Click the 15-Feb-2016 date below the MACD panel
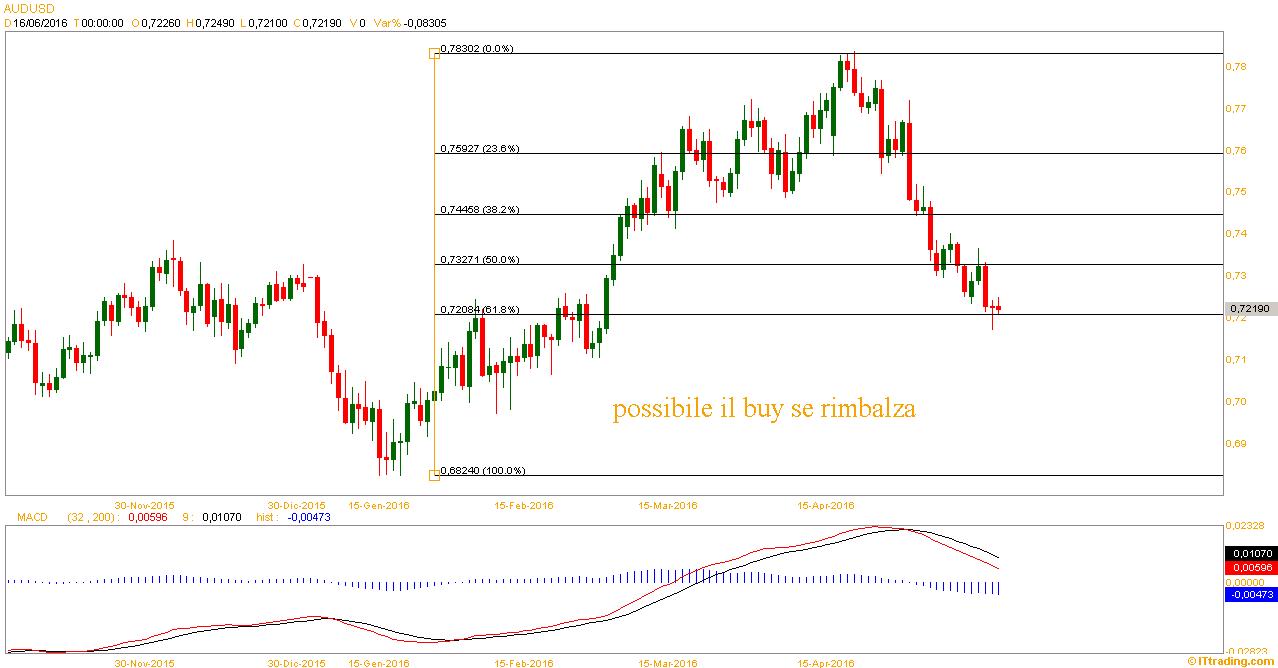 (526, 662)
